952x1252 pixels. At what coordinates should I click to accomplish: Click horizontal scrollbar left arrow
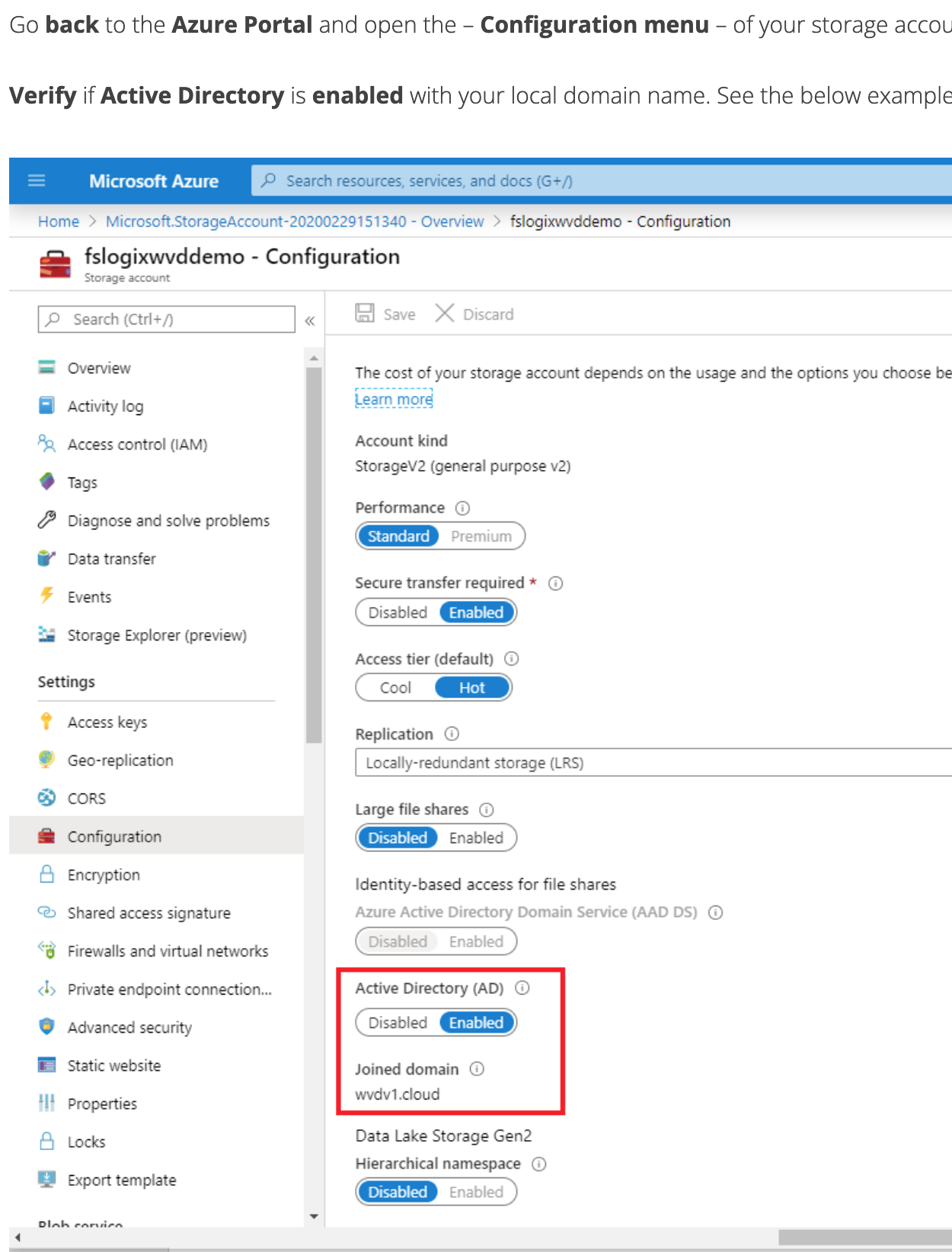coord(18,1238)
